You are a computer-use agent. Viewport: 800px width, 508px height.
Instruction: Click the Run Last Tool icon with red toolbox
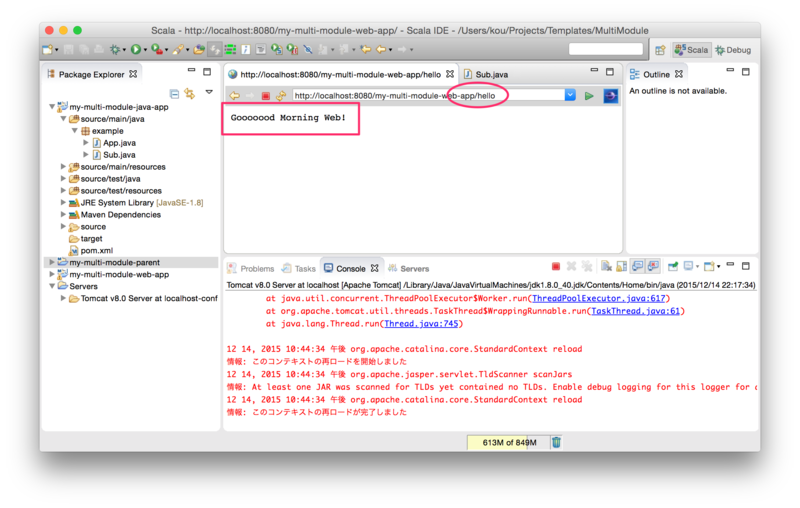157,49
